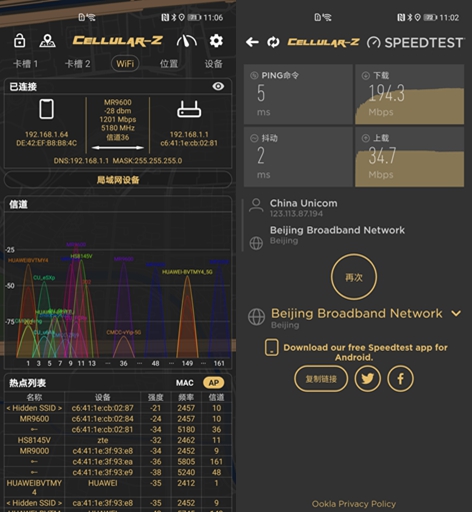
Task: Expand server selector chevron
Action: point(456,313)
